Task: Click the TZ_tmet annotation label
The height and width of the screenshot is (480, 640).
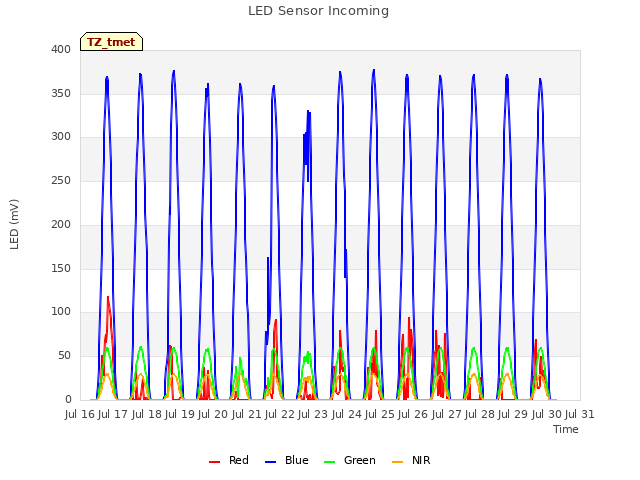Action: tap(111, 42)
